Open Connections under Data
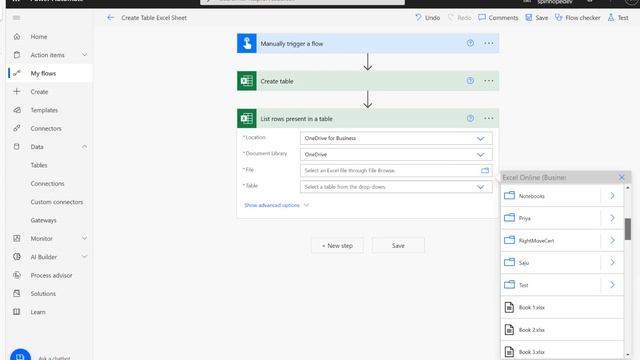 [47, 183]
